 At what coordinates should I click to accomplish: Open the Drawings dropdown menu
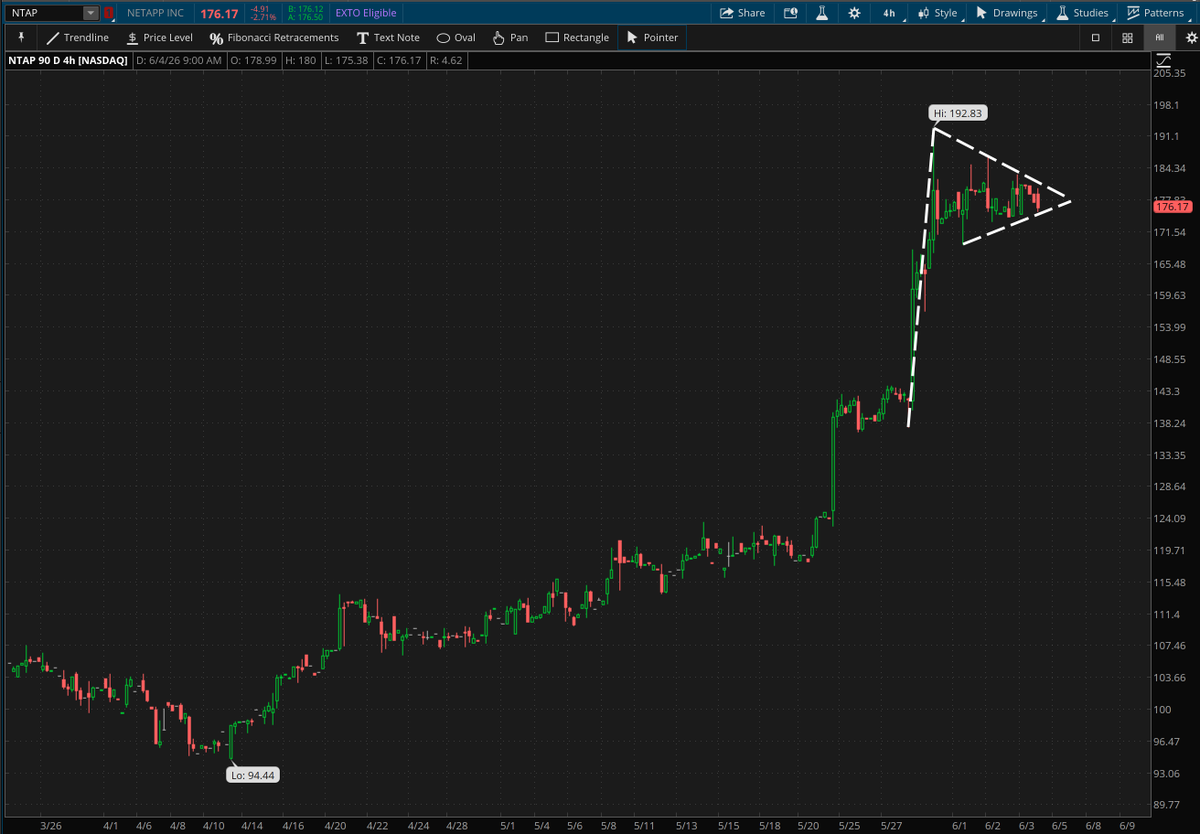tap(1006, 13)
